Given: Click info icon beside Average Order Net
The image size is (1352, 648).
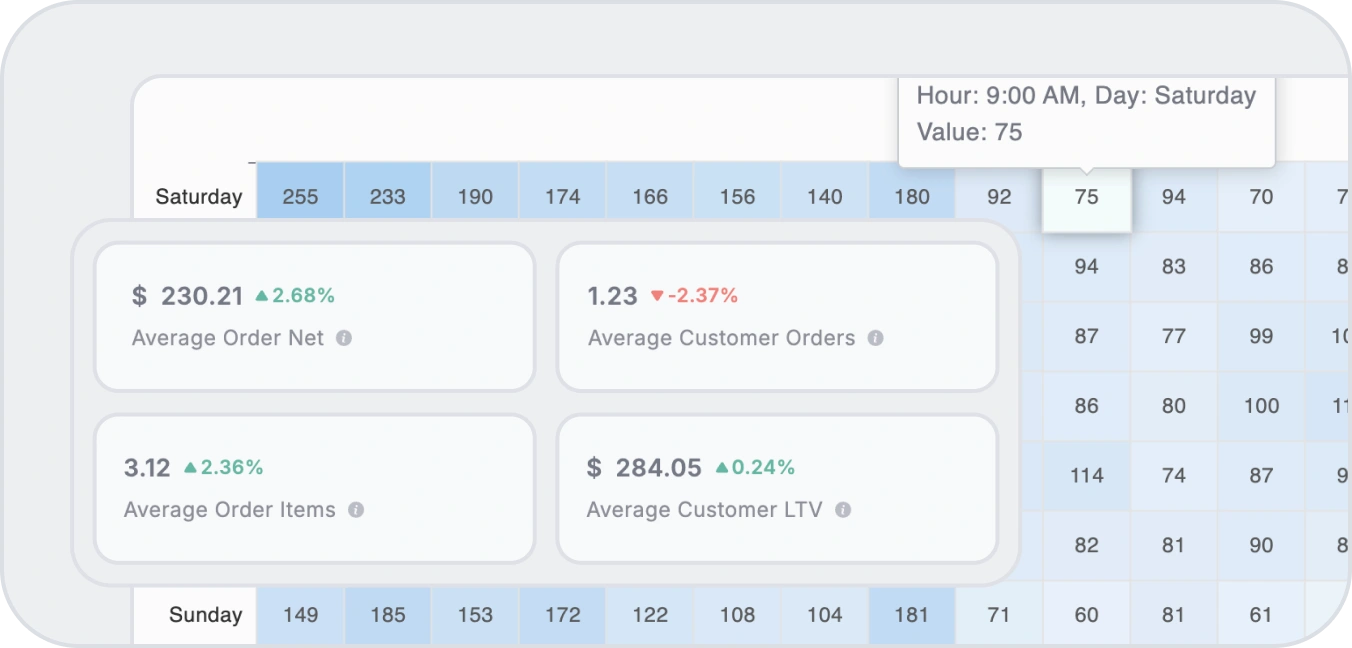Looking at the screenshot, I should 344,339.
